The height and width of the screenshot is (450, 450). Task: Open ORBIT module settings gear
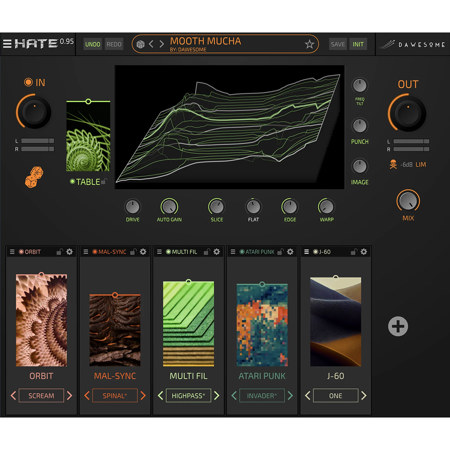tap(69, 252)
